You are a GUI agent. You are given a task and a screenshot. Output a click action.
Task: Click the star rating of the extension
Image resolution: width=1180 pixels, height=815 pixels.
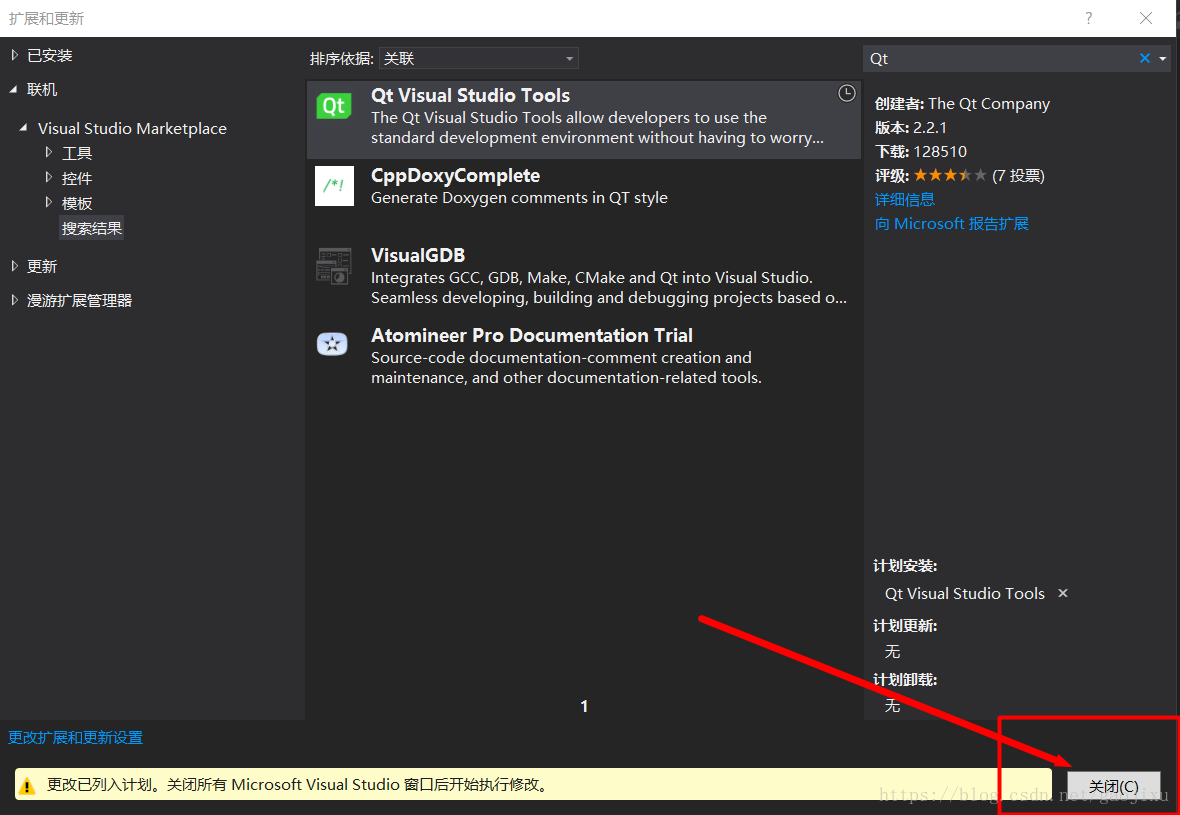(x=950, y=175)
